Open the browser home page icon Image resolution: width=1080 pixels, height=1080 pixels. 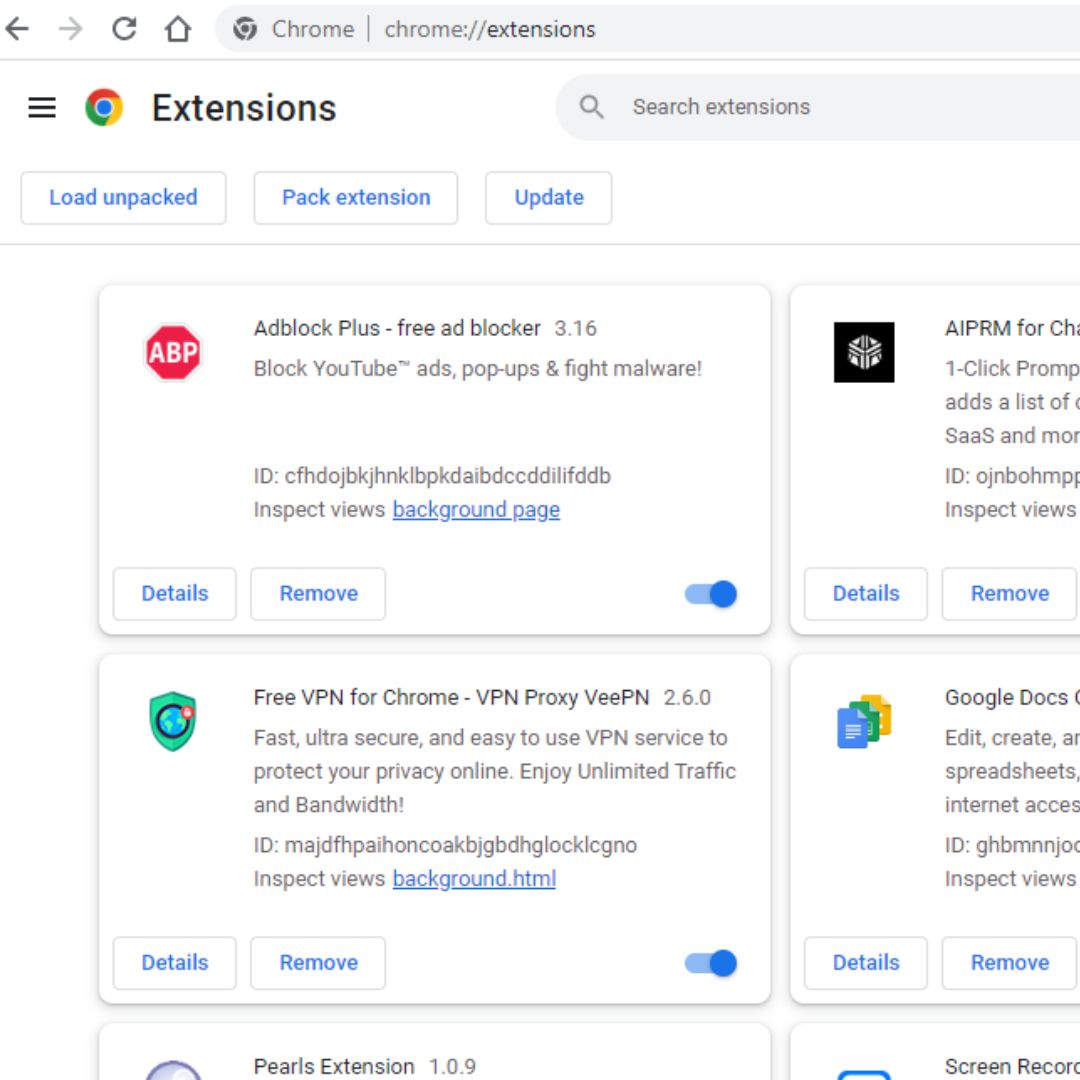click(178, 29)
